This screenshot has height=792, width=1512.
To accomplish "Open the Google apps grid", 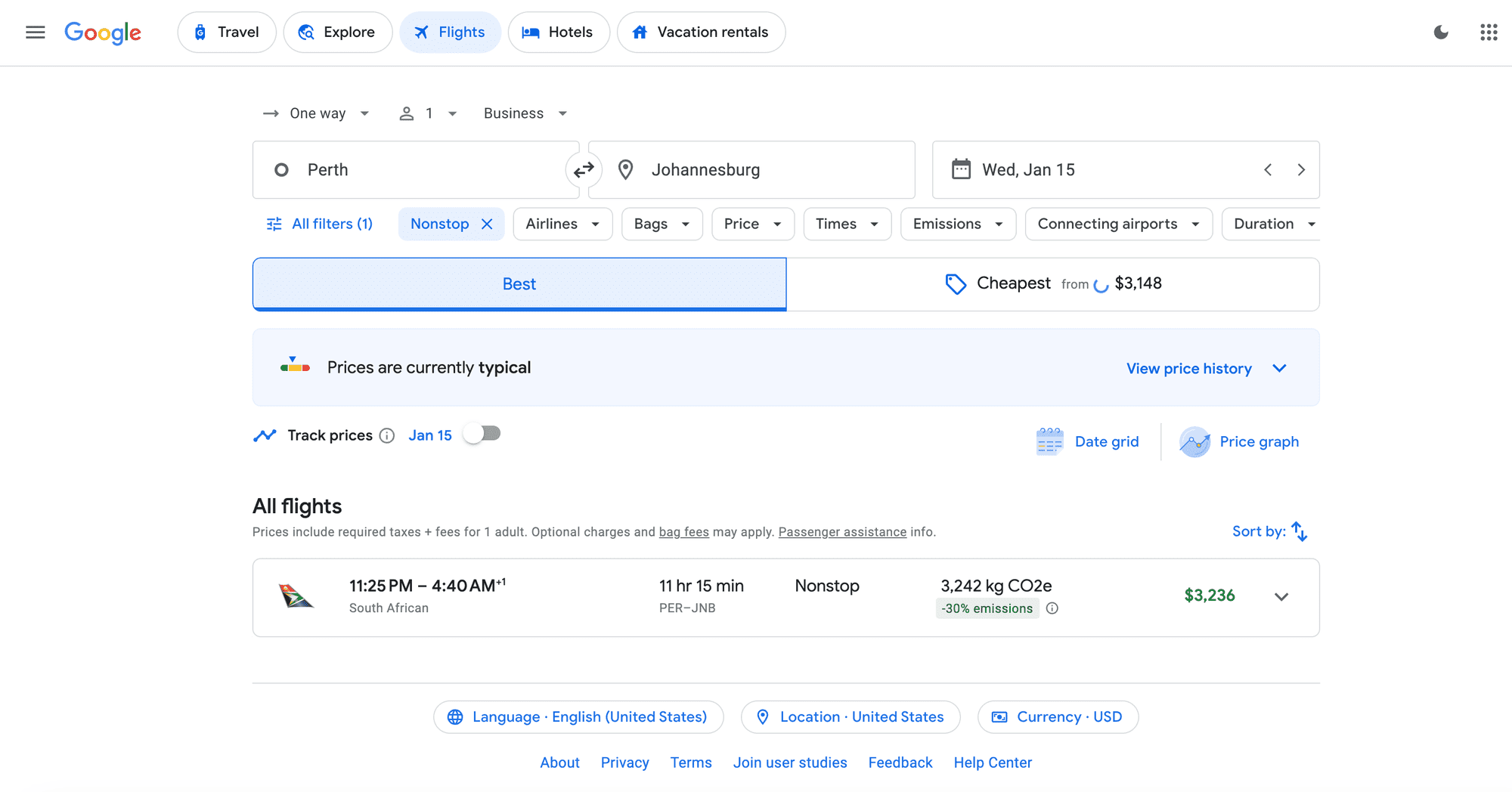I will click(1489, 32).
